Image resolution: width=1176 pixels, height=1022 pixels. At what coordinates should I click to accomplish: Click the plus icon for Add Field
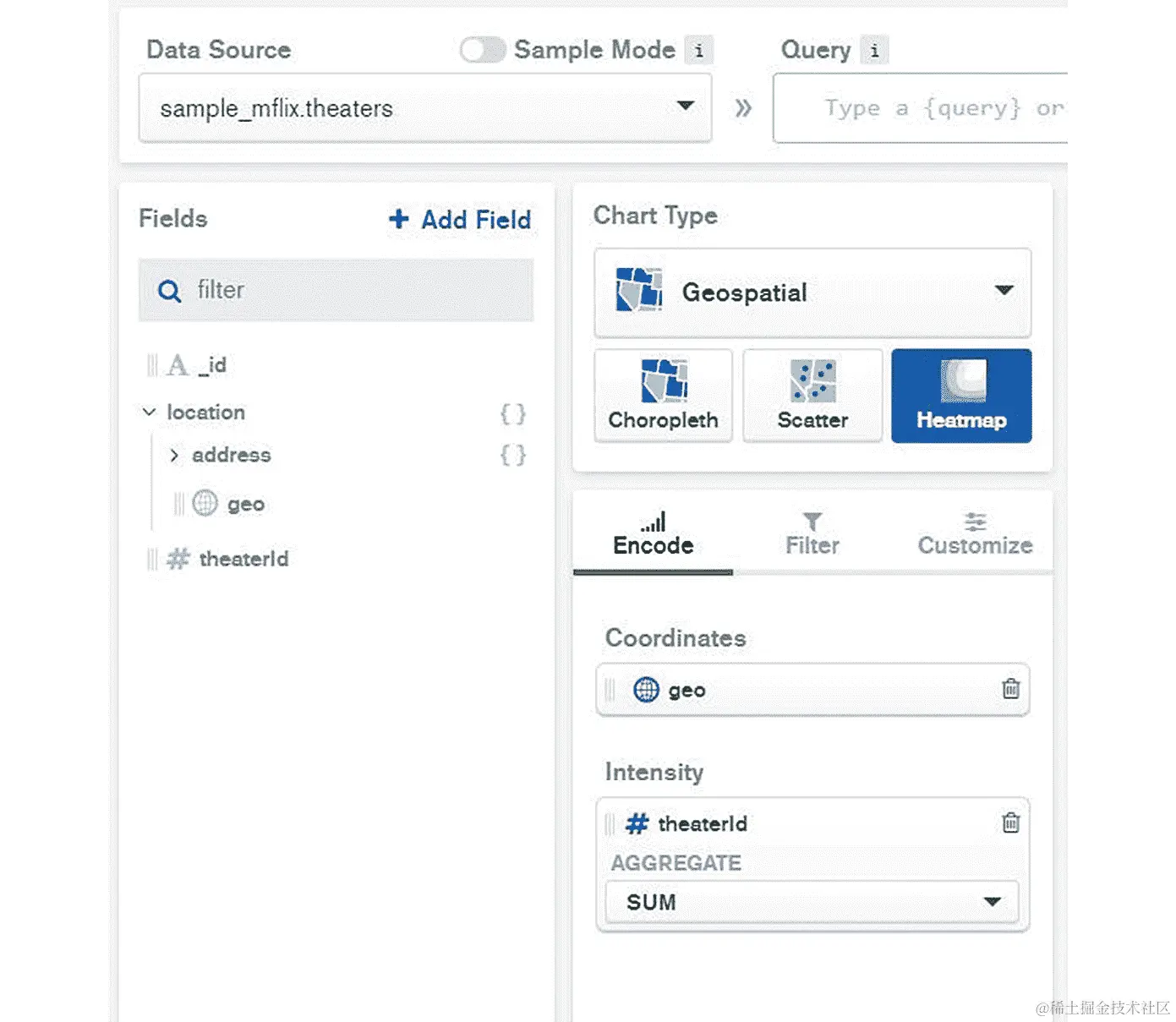(398, 219)
